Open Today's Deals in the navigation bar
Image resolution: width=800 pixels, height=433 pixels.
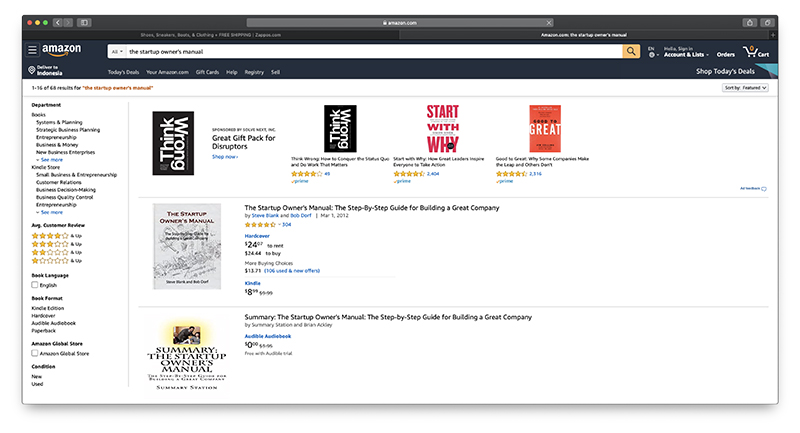coord(123,72)
